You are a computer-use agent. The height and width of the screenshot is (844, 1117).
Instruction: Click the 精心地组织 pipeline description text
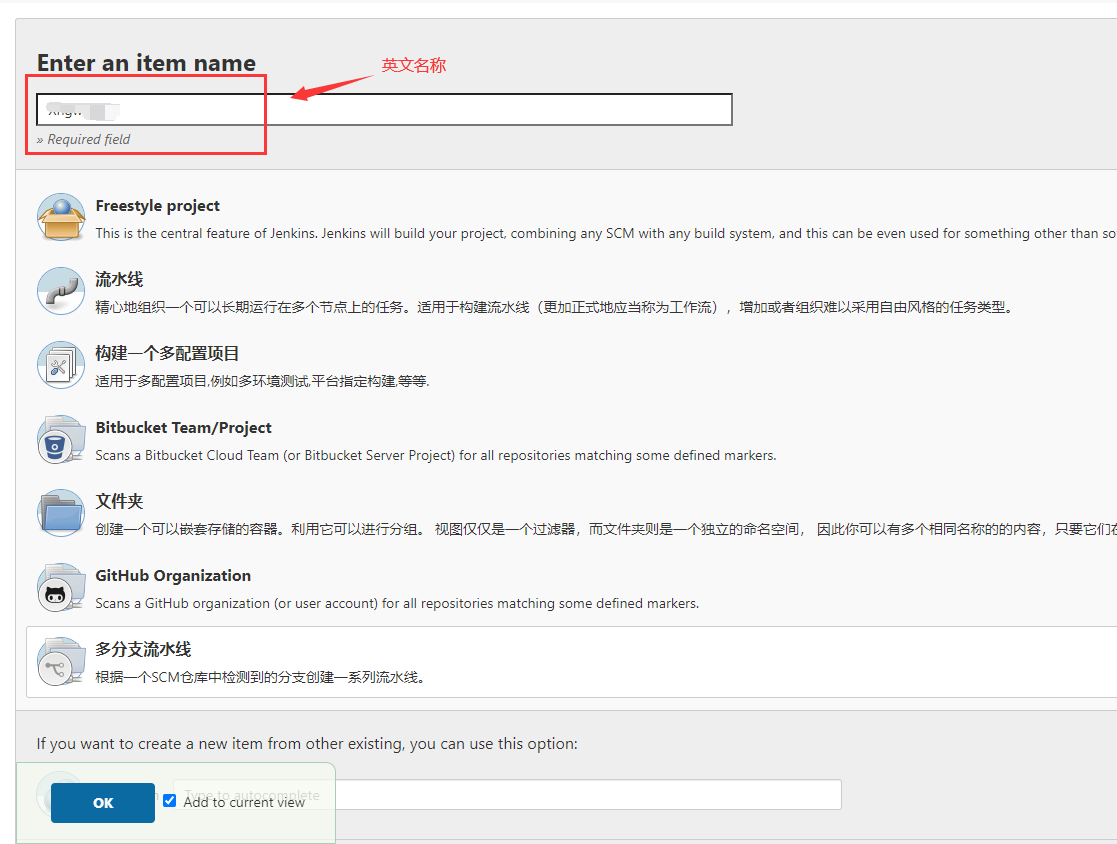click(554, 307)
